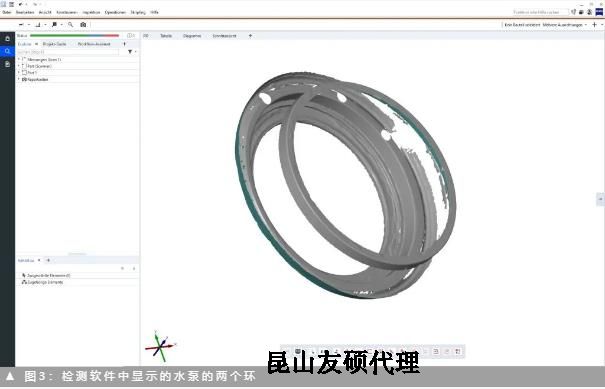
Task: Open the Operationen menu
Action: 115,12
